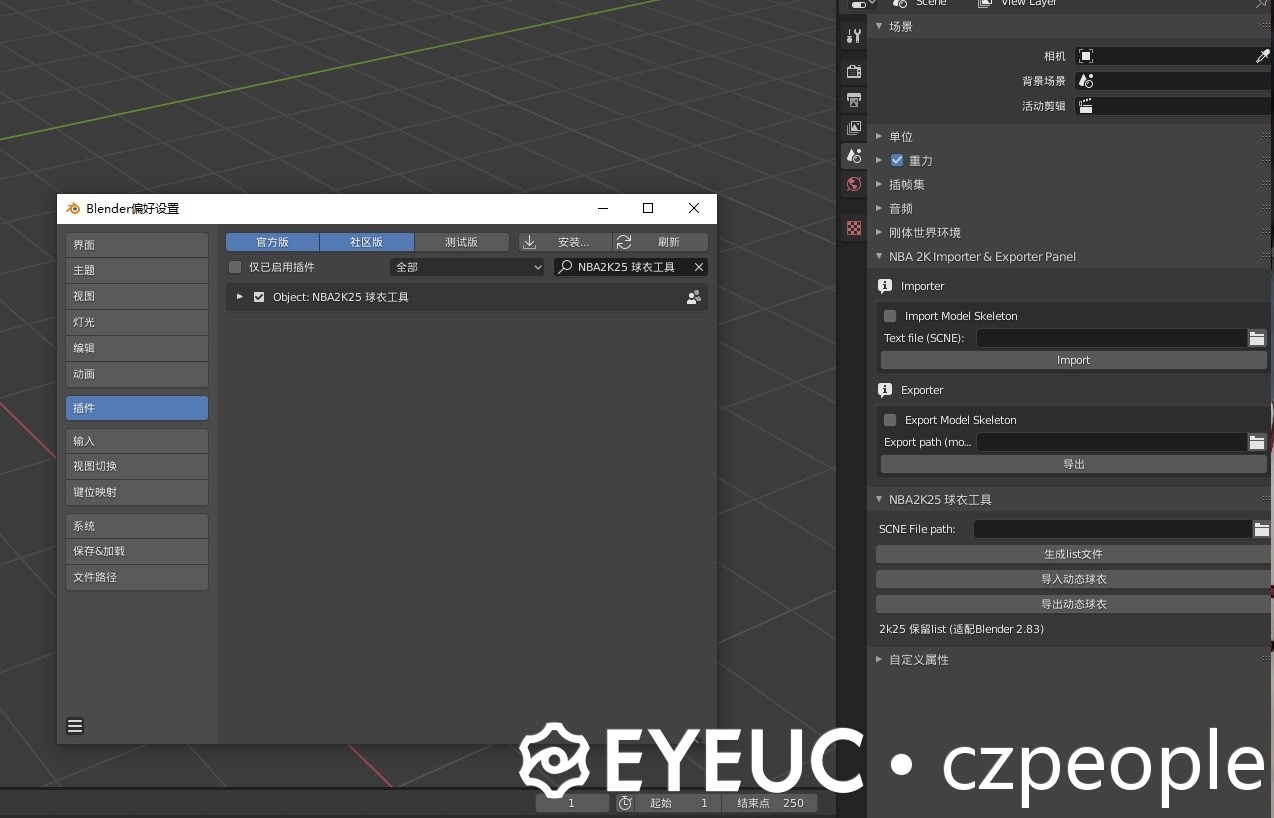Open the World properties tab (globe icon)
The image size is (1274, 818).
pyautogui.click(x=853, y=184)
